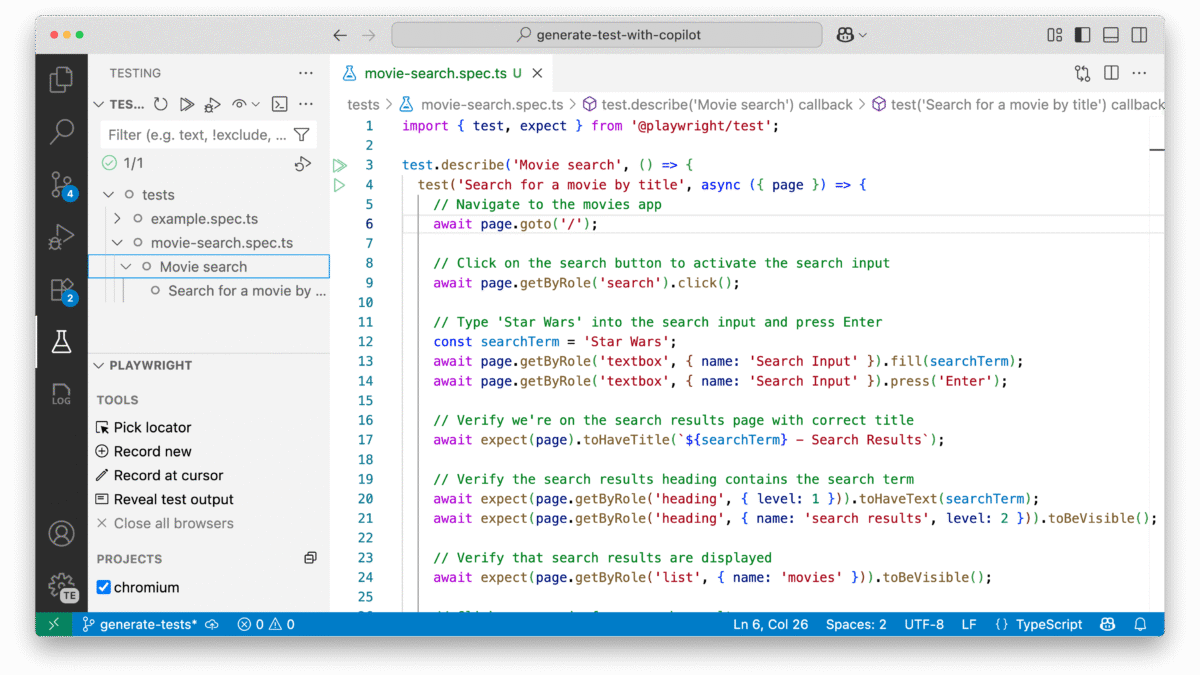Toggle the primary side bar layout button
Image resolution: width=1200 pixels, height=675 pixels.
pyautogui.click(x=1082, y=35)
